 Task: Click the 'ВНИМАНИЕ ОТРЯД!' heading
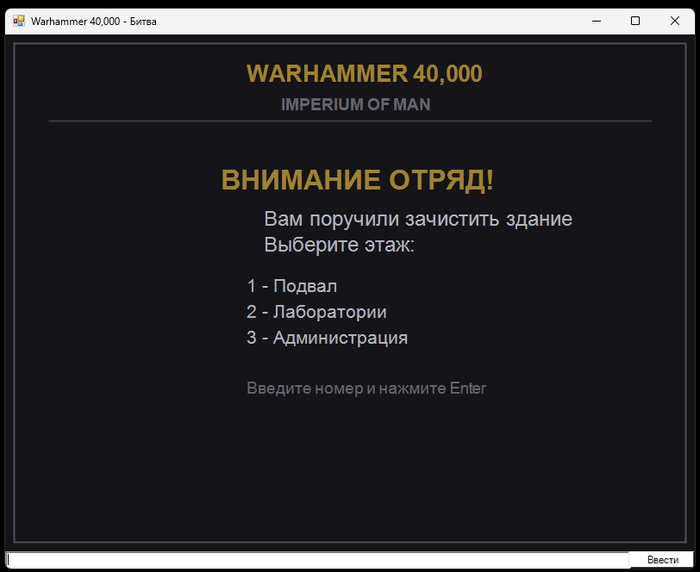(358, 180)
